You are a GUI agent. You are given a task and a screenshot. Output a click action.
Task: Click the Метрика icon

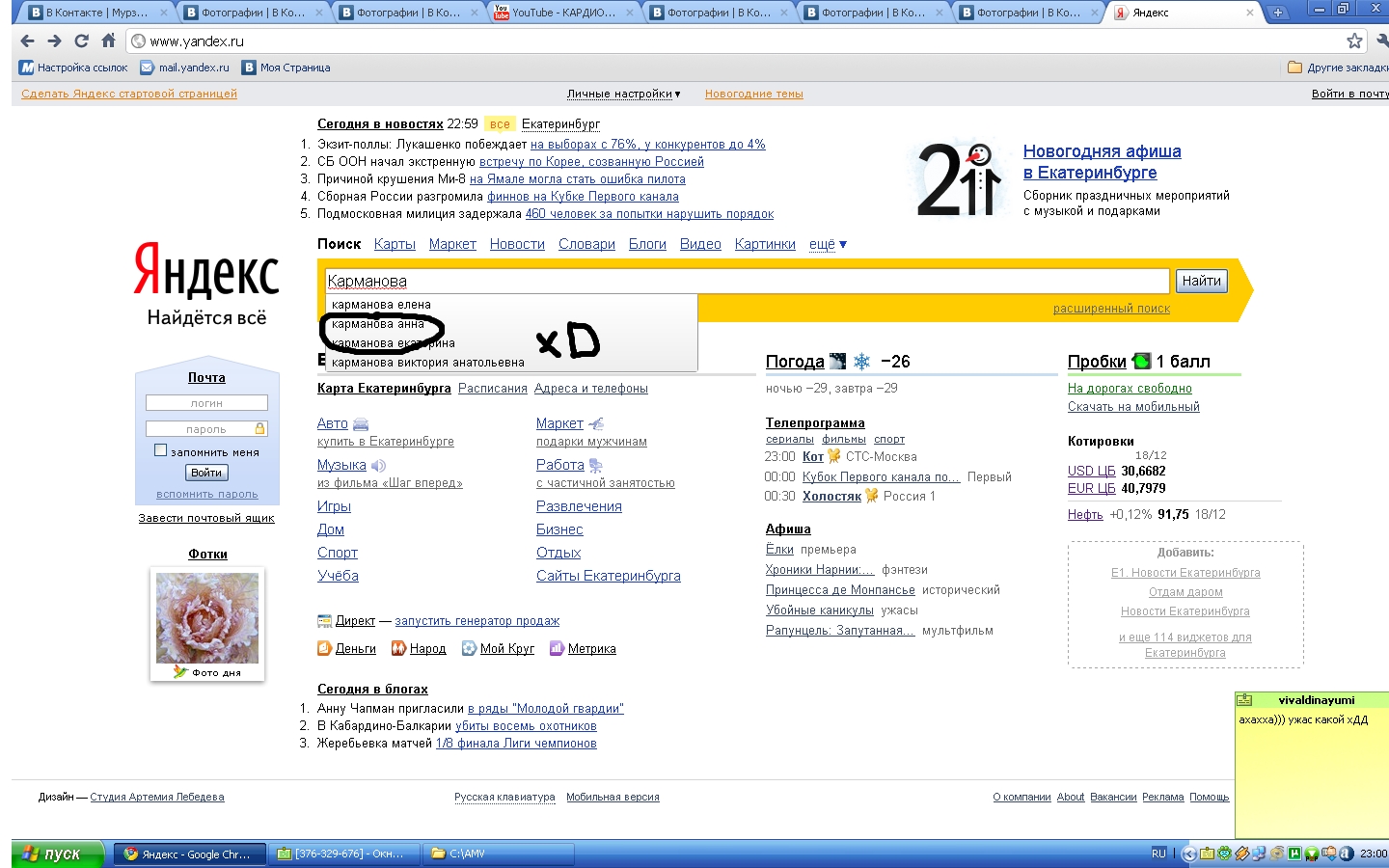pos(557,649)
